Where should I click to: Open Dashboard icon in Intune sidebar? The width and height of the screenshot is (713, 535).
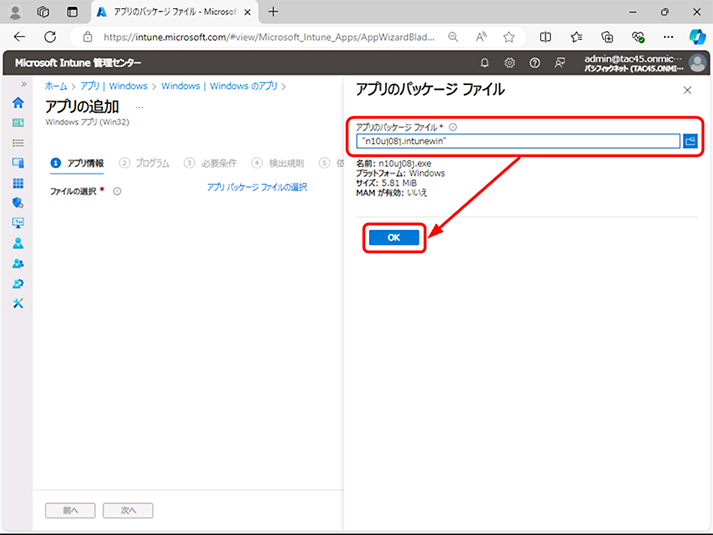18,123
